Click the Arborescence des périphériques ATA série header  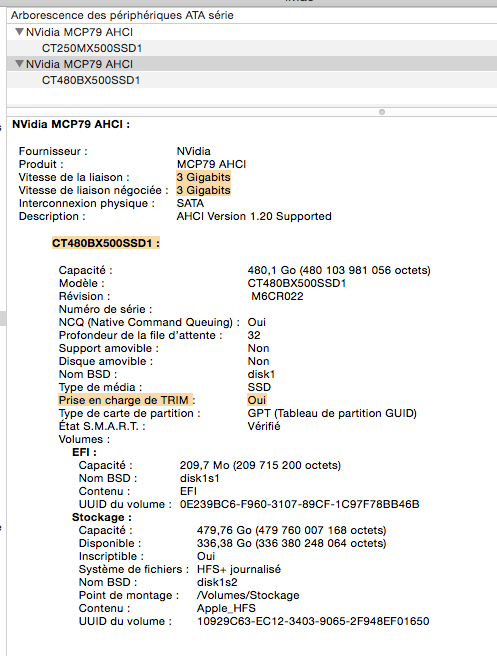122,15
